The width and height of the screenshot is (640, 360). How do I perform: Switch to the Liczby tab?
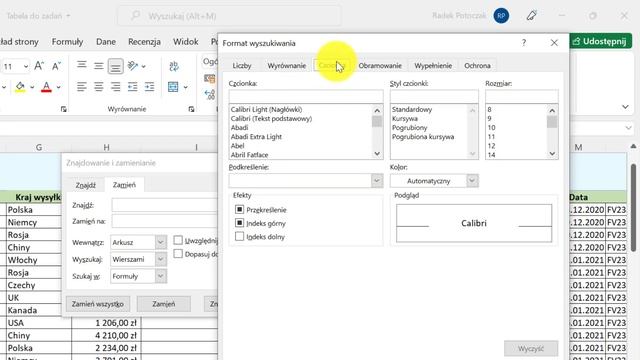coord(242,65)
